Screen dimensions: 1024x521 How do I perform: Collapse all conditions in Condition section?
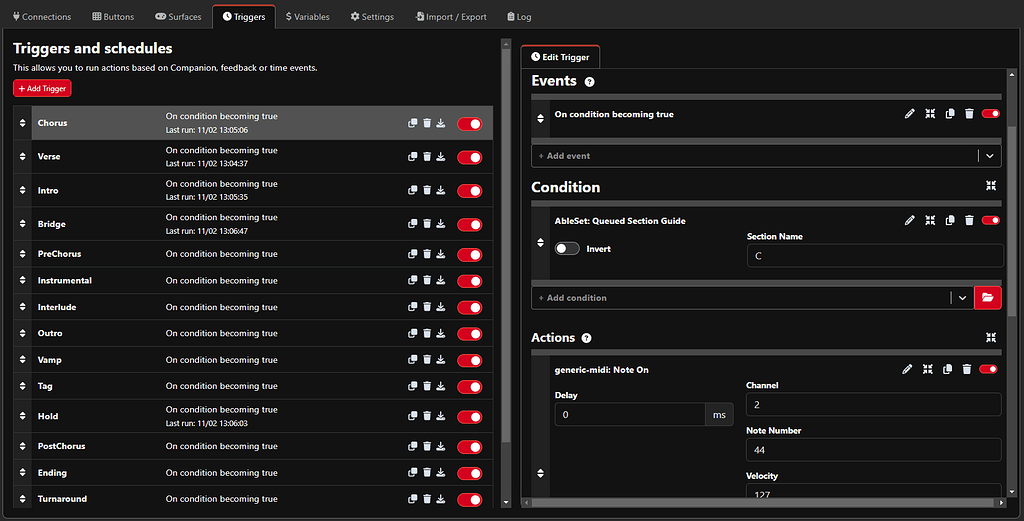click(x=991, y=186)
